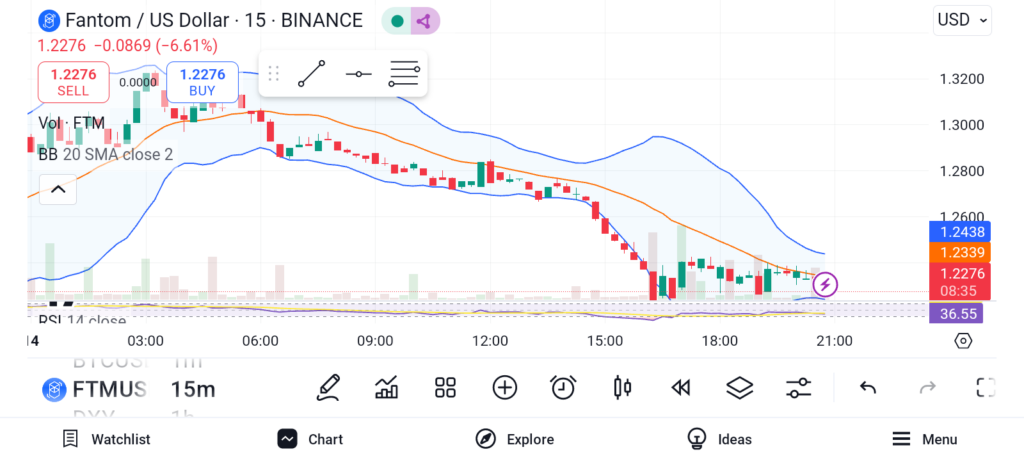Tap the BUY 1.2276 button
The height and width of the screenshot is (461, 1024).
(x=202, y=81)
